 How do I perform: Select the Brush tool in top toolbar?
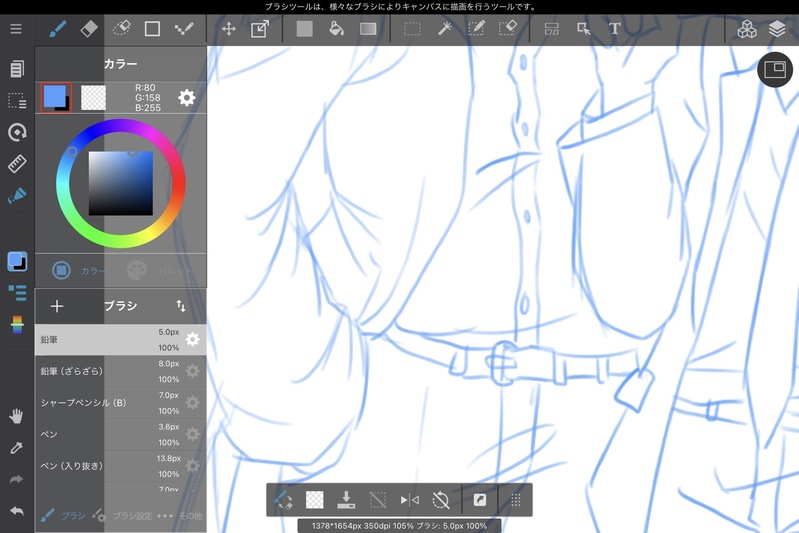[58, 29]
